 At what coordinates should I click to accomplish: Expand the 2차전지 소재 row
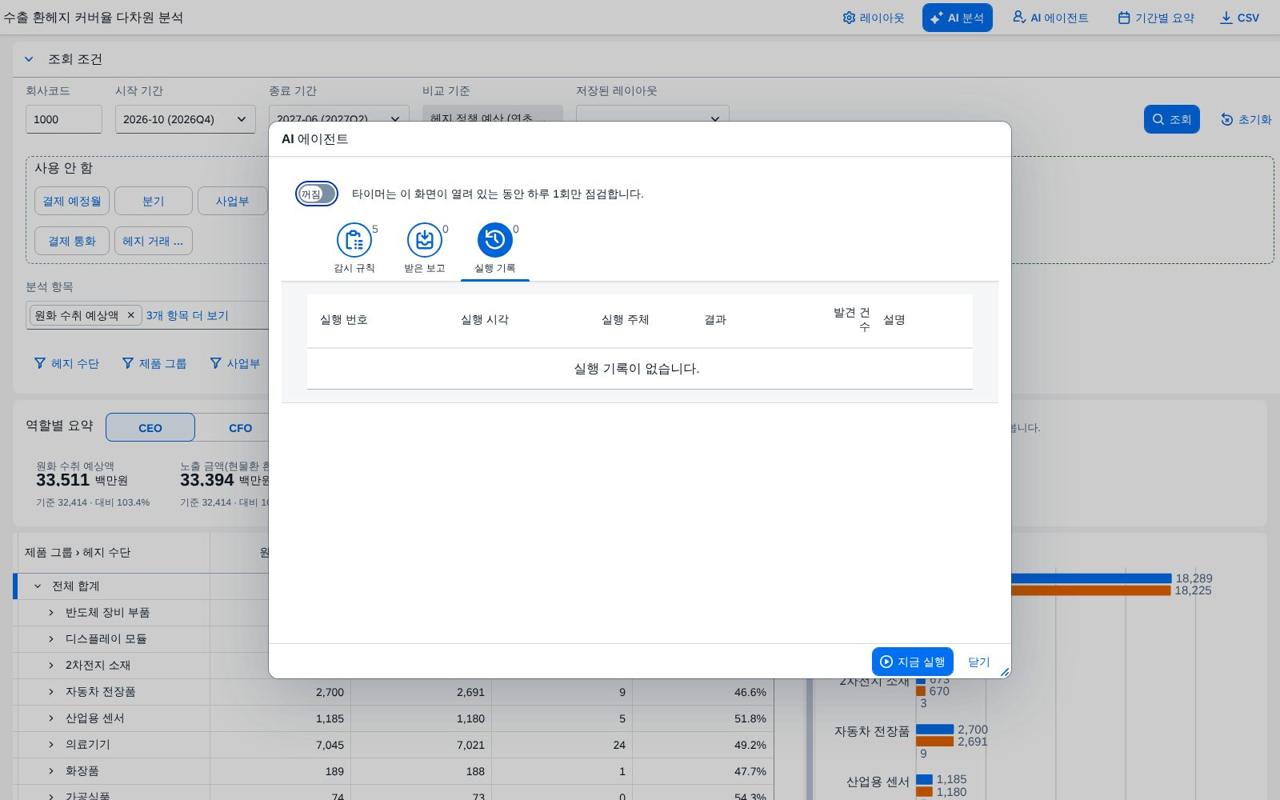coord(52,665)
